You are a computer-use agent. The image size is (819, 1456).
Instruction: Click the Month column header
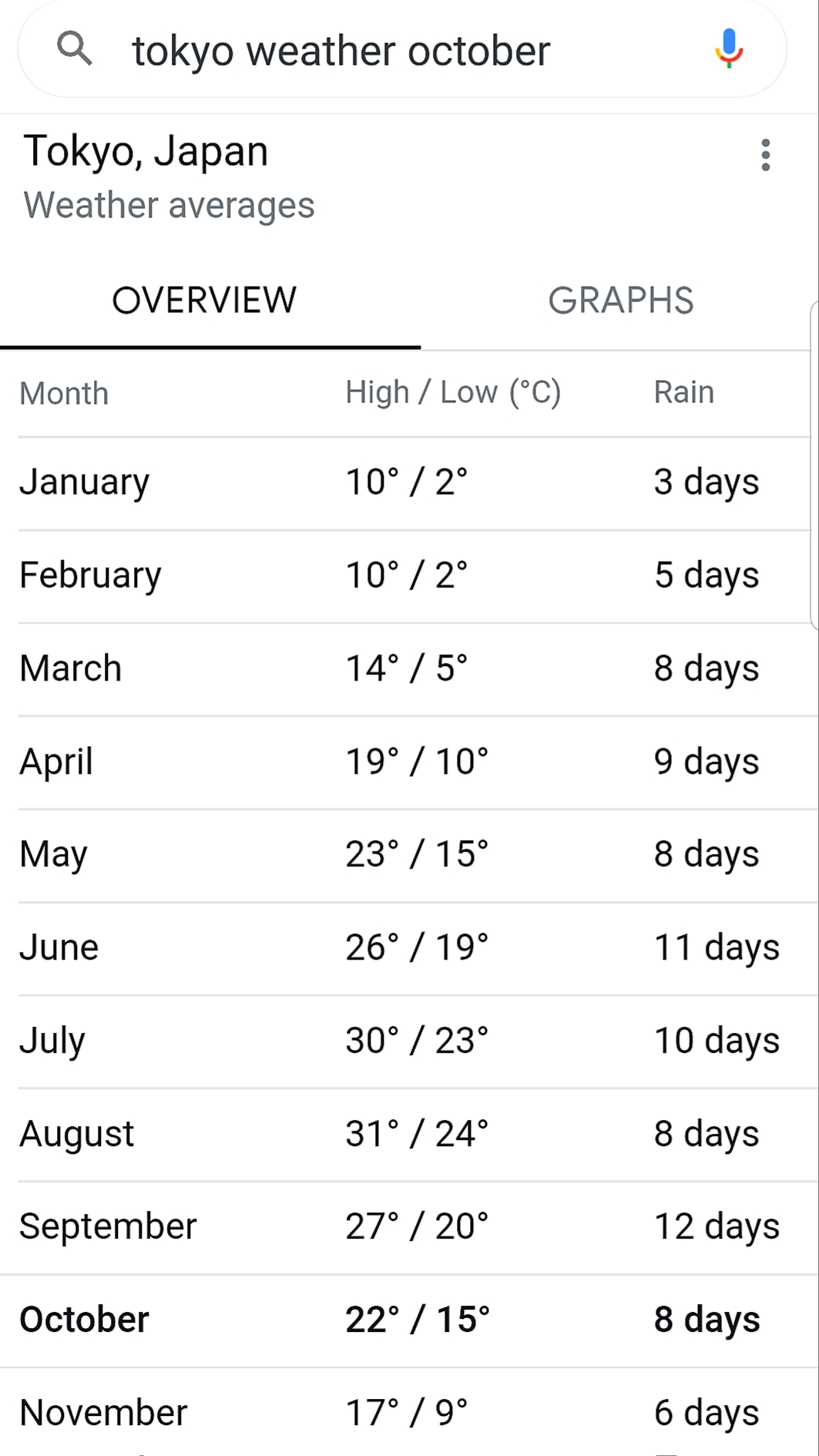(64, 394)
